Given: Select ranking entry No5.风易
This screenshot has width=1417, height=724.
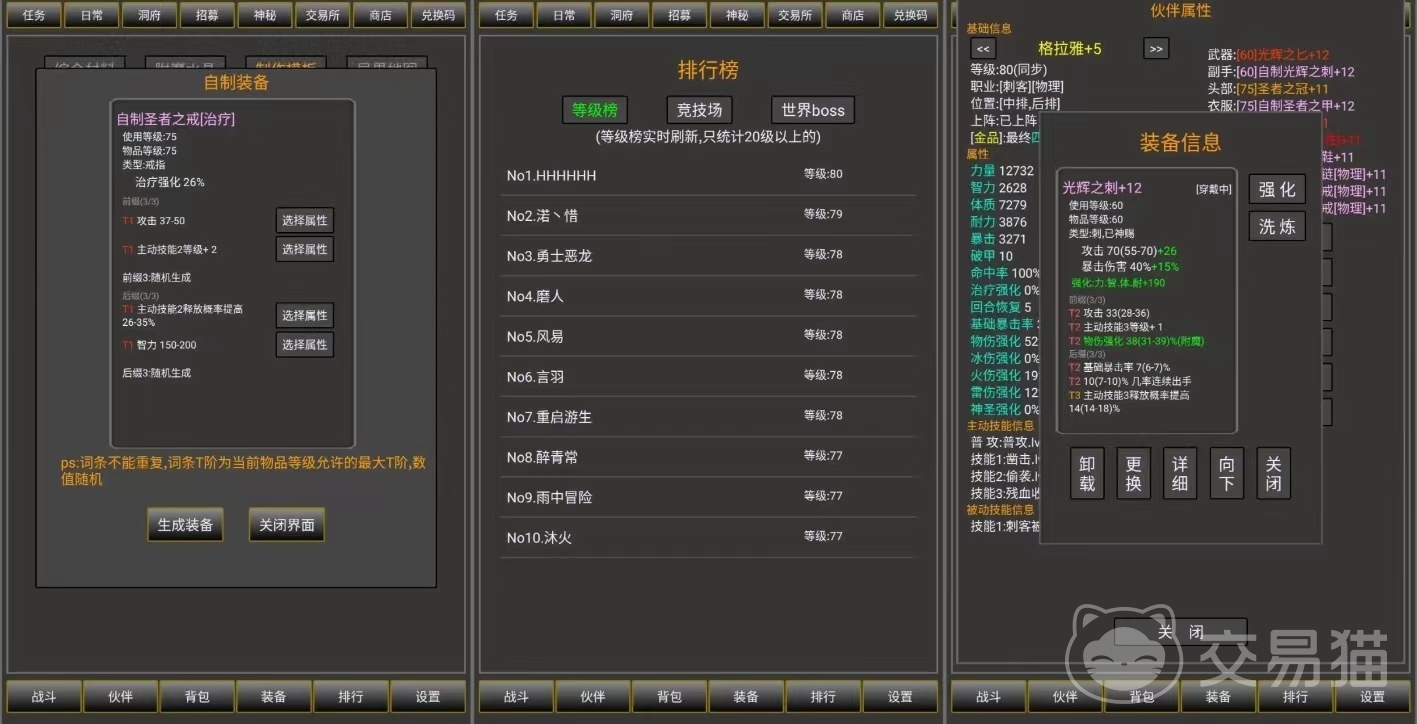Looking at the screenshot, I should [709, 336].
